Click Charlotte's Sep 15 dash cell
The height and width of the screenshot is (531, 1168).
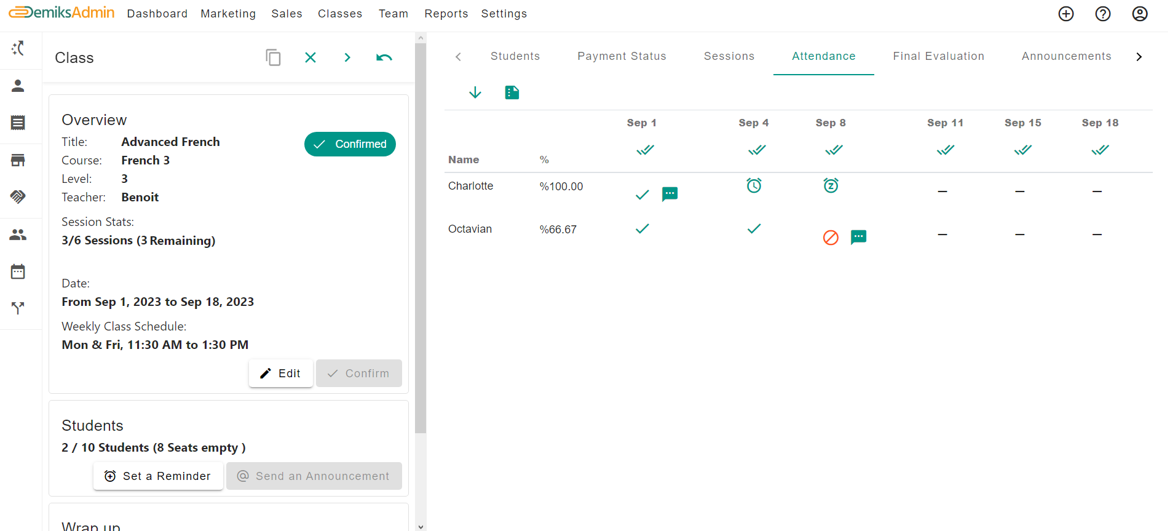coord(1020,192)
